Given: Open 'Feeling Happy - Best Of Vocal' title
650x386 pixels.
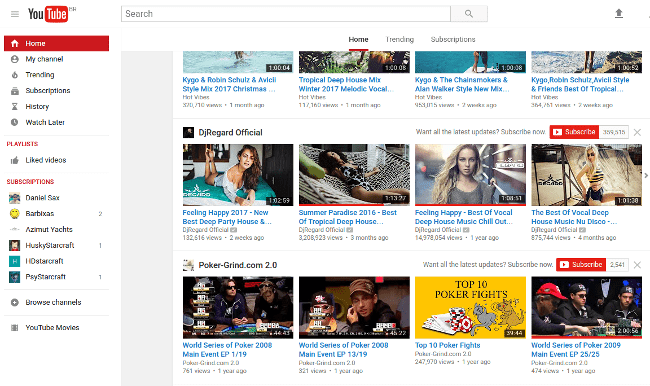Looking at the screenshot, I should [464, 217].
